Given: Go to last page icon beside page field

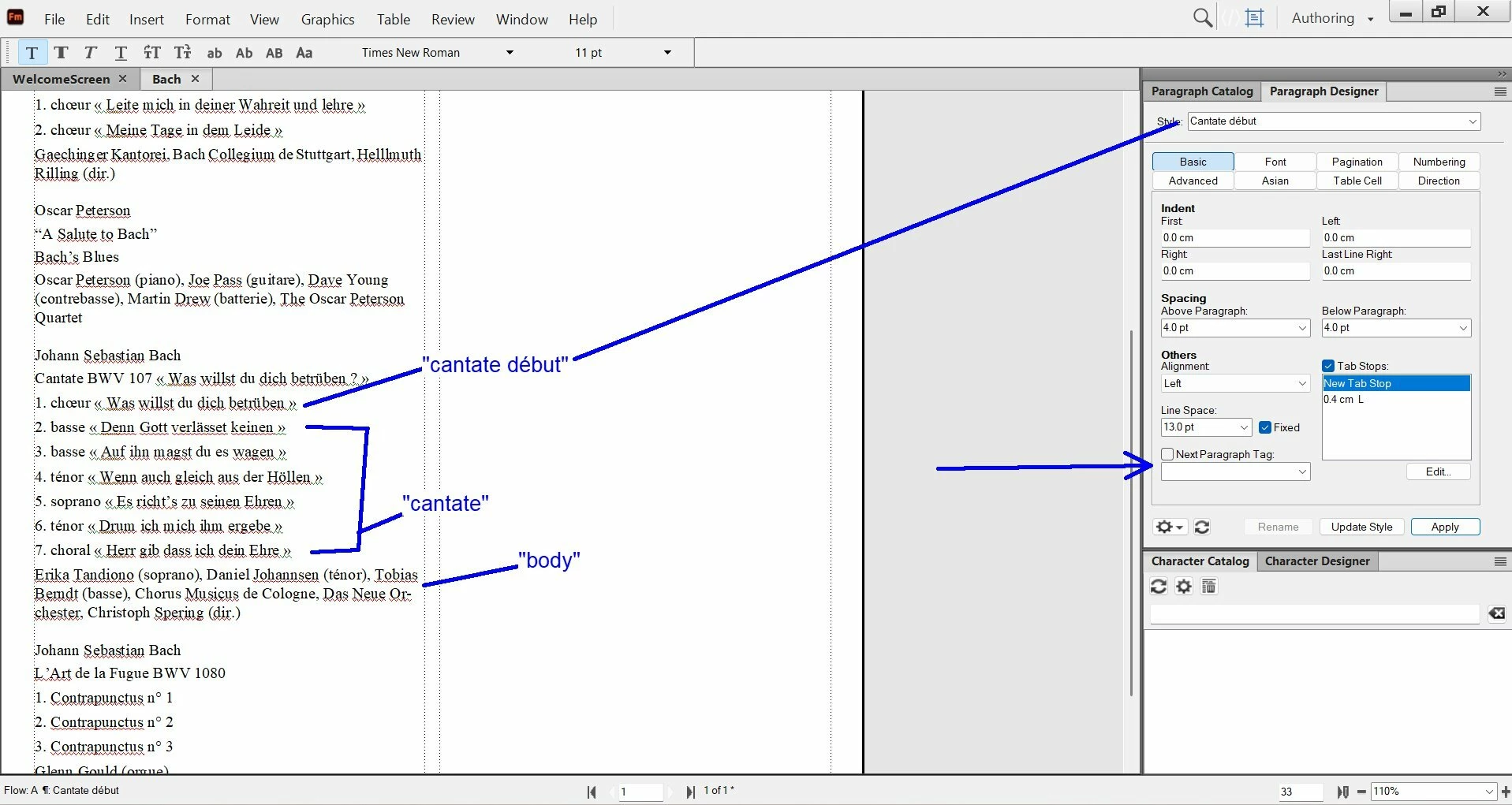Looking at the screenshot, I should tap(690, 792).
